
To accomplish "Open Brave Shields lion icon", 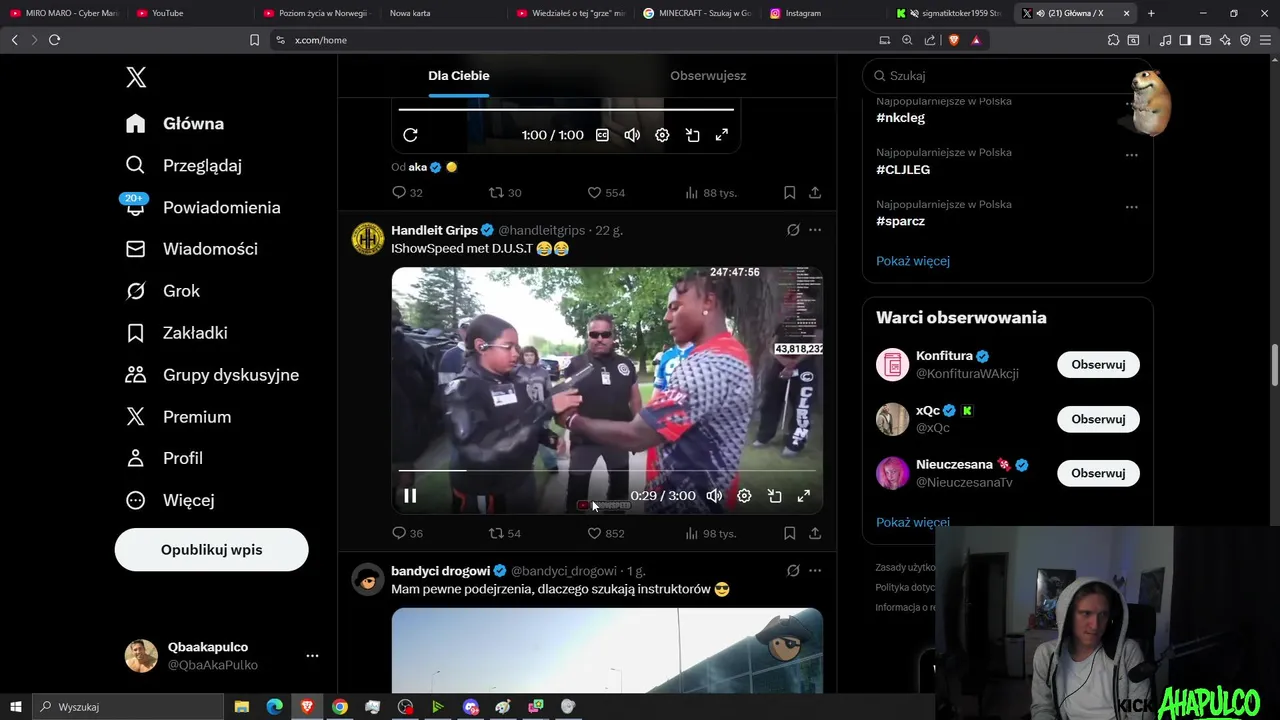I will coord(953,40).
